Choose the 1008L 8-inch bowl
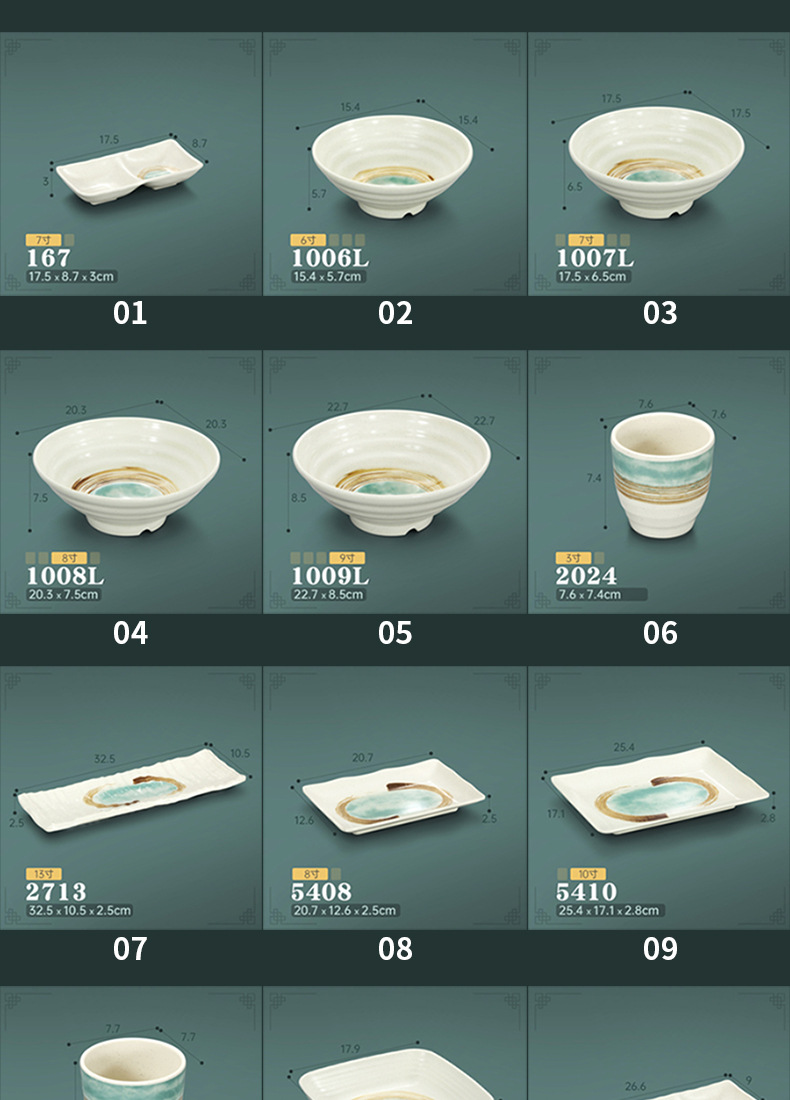Viewport: 790px width, 1100px height. point(130,482)
